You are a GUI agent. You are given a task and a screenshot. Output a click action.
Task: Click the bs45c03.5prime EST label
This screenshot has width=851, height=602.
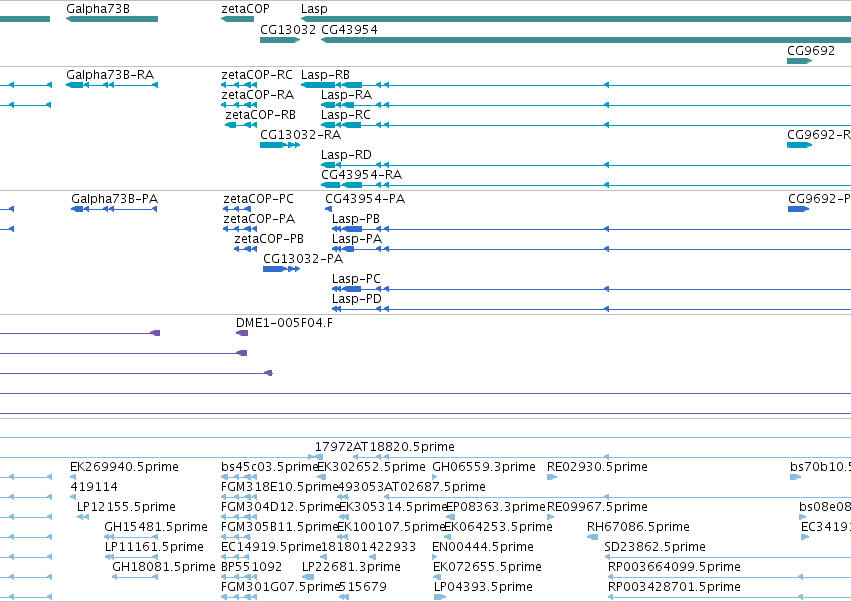[x=269, y=467]
